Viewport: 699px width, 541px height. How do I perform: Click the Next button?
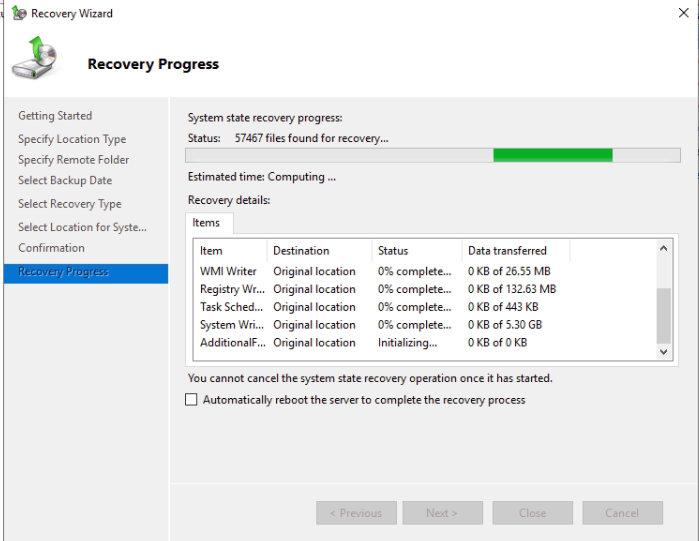442,513
